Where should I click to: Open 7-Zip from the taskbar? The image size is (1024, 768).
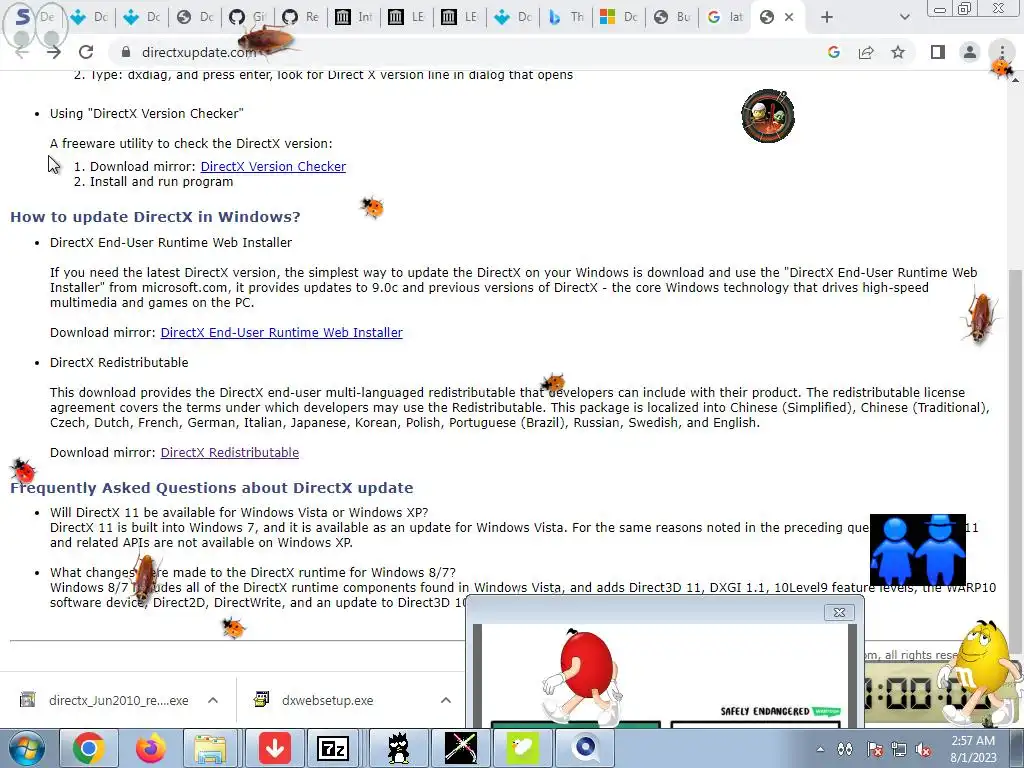coord(333,748)
